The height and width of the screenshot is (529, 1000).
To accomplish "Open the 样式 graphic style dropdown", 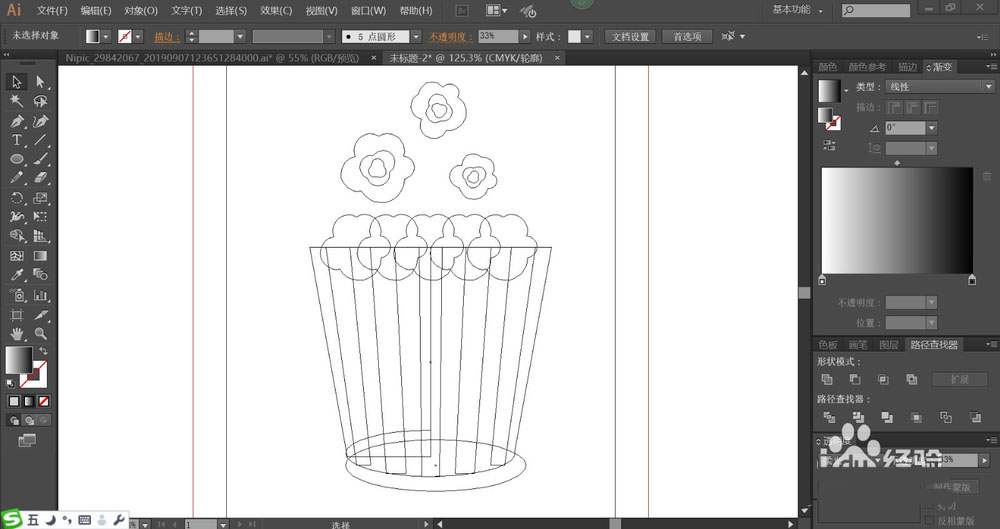I will 587,36.
